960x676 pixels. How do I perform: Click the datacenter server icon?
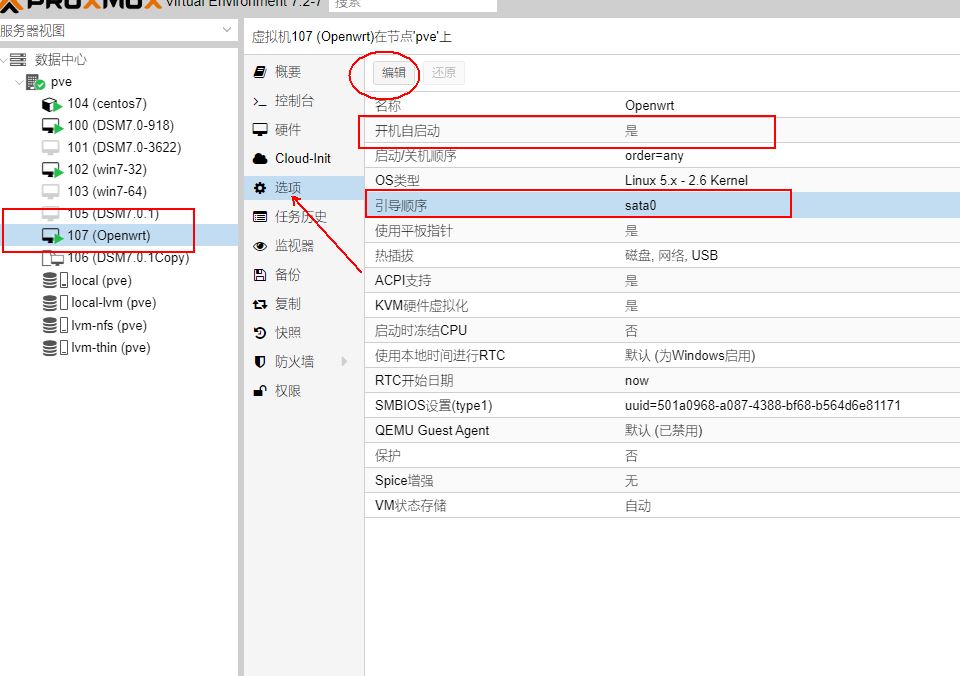coord(18,59)
